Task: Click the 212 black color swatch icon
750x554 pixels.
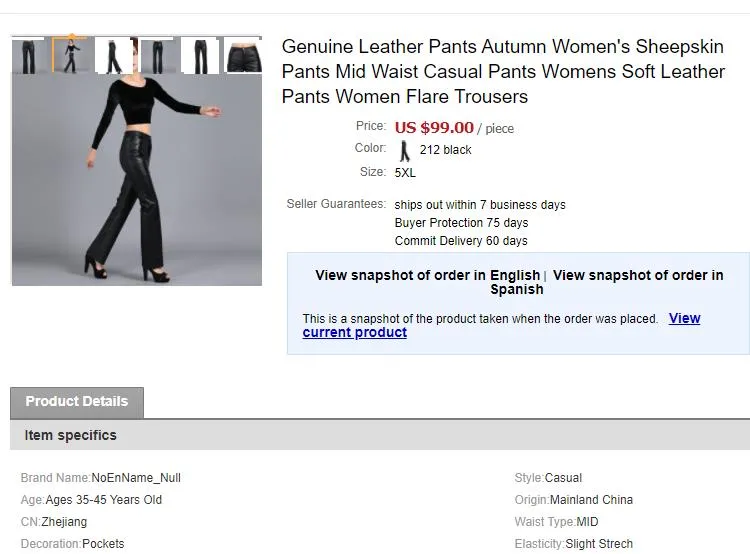Action: coord(405,150)
